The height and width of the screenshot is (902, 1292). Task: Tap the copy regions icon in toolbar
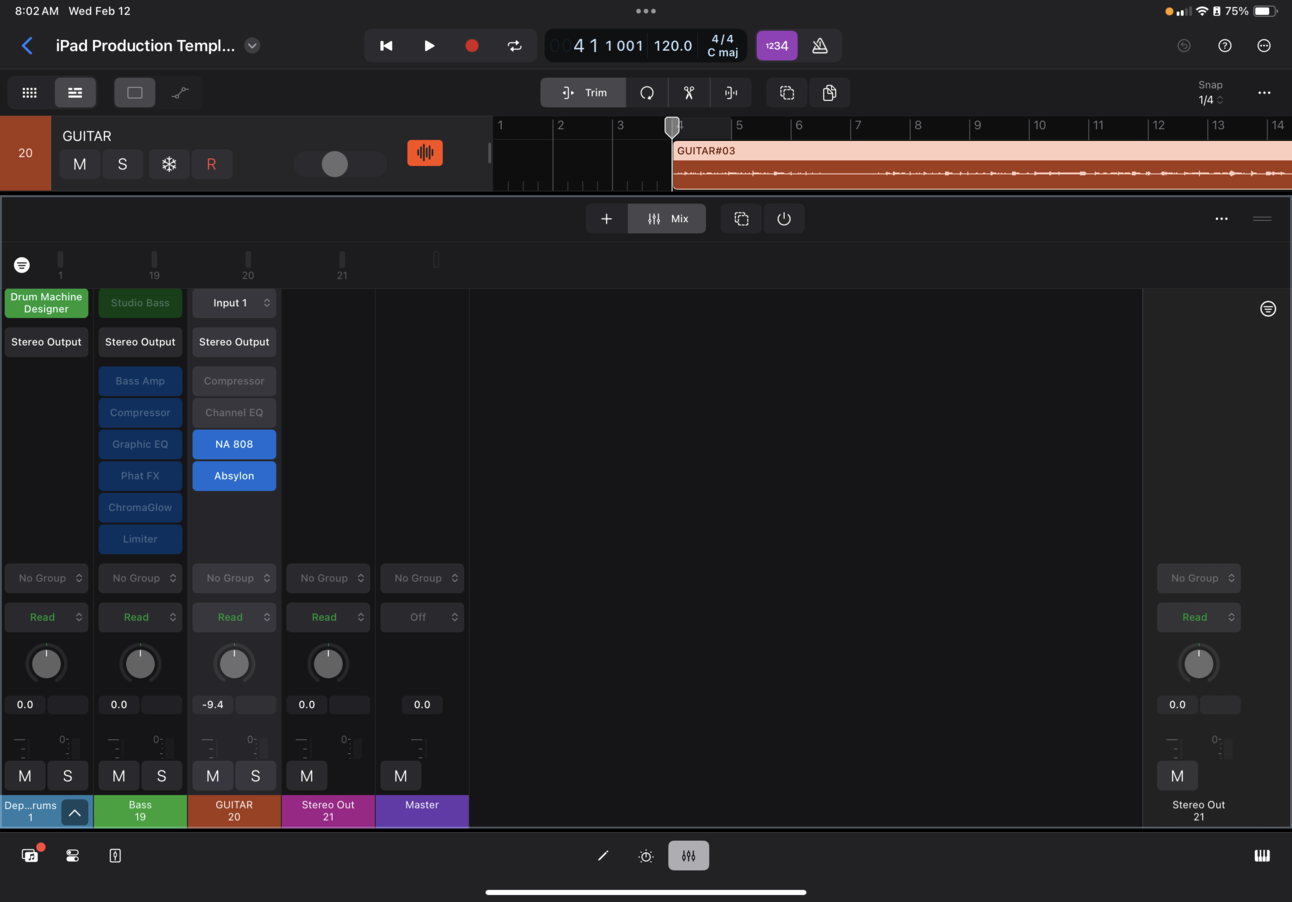[x=829, y=92]
